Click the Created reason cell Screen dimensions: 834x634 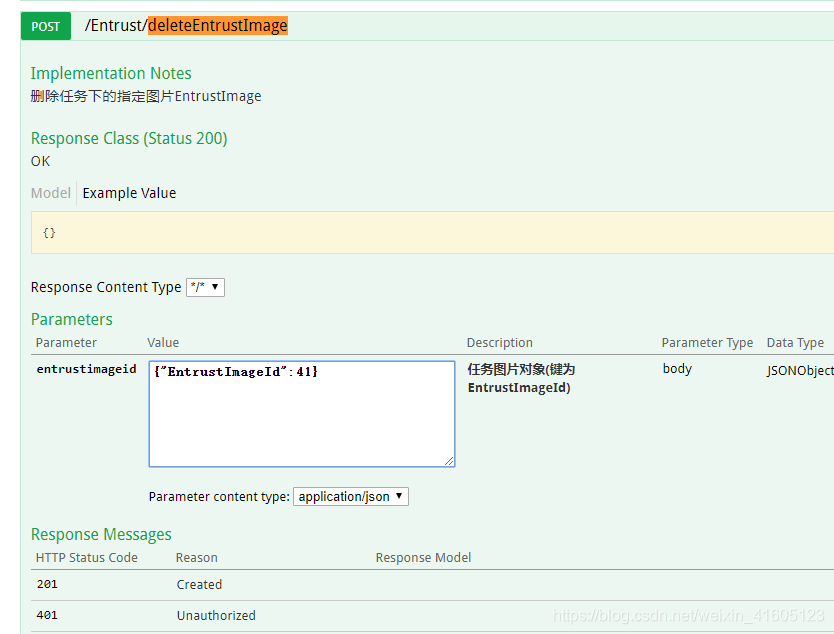click(x=199, y=584)
